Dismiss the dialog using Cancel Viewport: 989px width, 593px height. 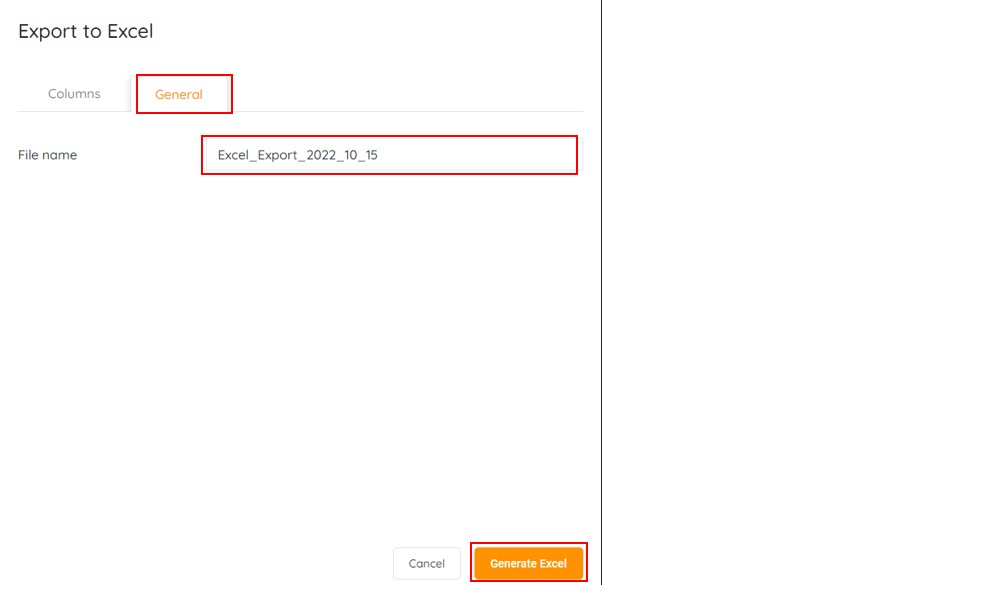pos(426,564)
